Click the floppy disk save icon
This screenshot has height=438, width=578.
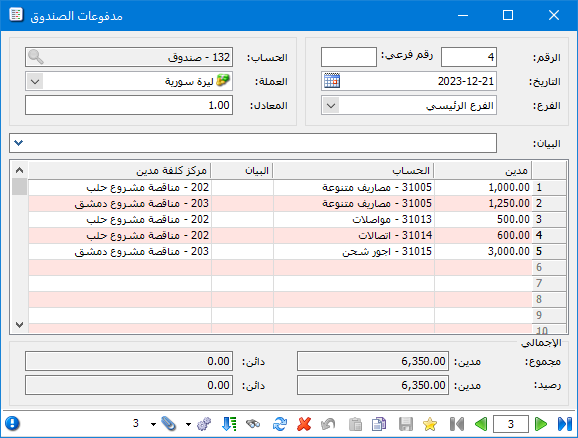coord(406,424)
